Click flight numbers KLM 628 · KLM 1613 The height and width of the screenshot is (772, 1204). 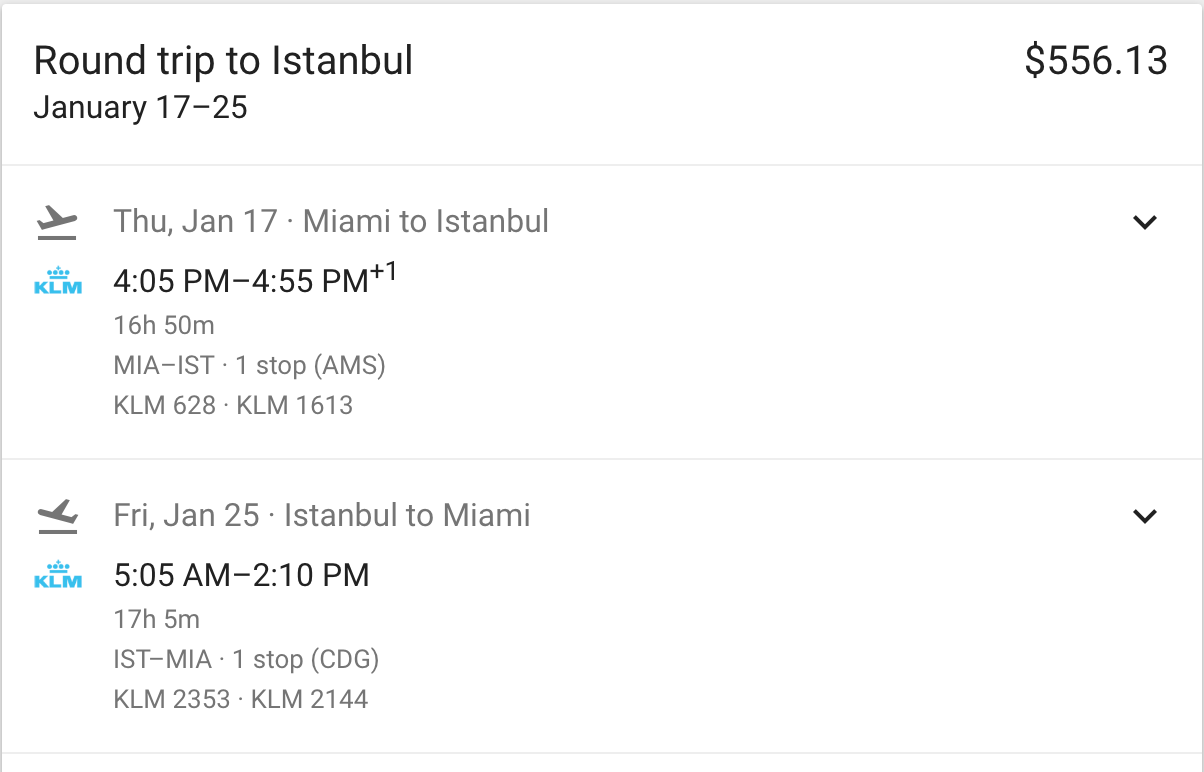point(233,405)
